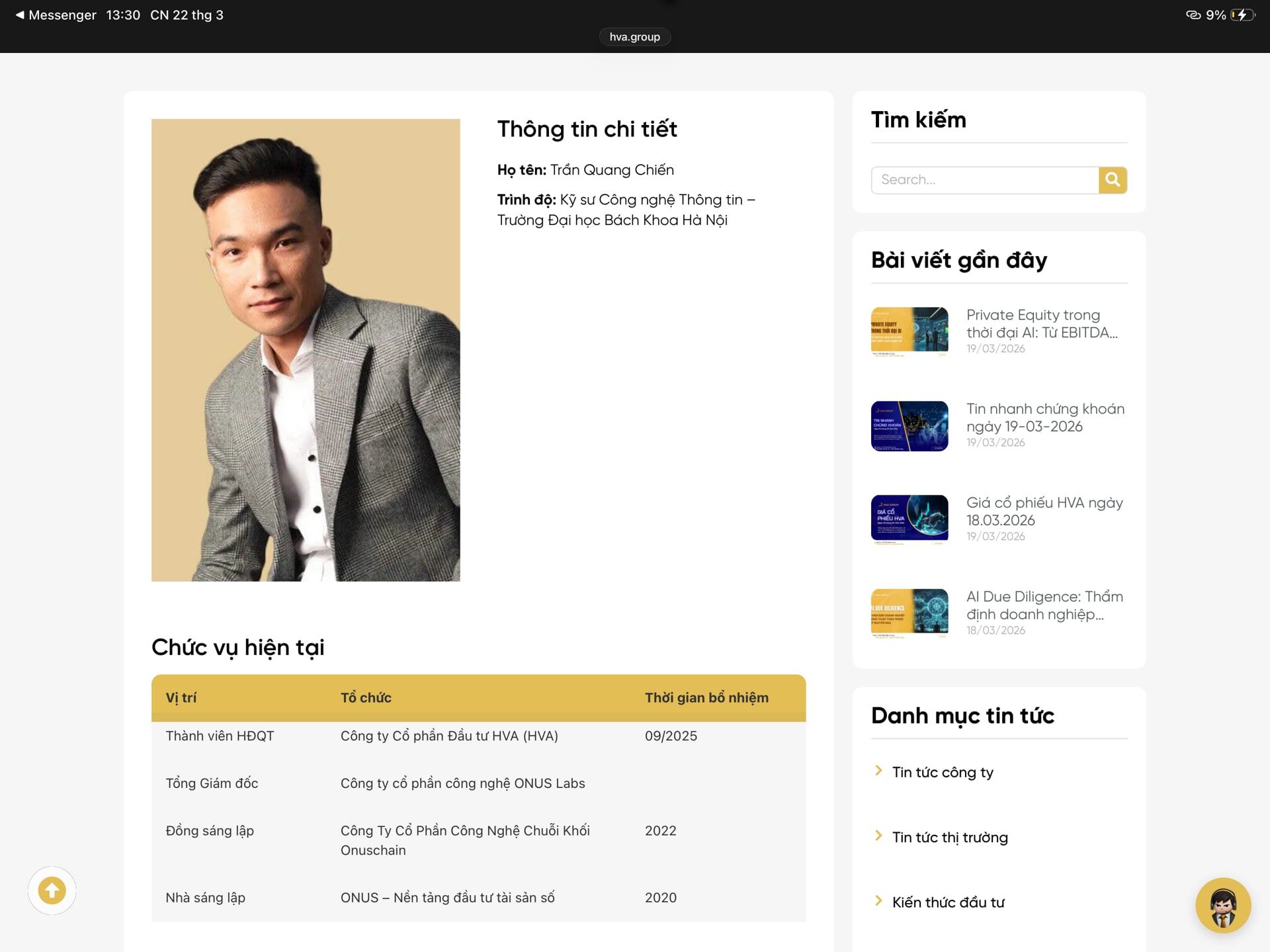Select the Thành viên HĐQT table entry
Screen dimensions: 1270x952
pyautogui.click(x=220, y=735)
